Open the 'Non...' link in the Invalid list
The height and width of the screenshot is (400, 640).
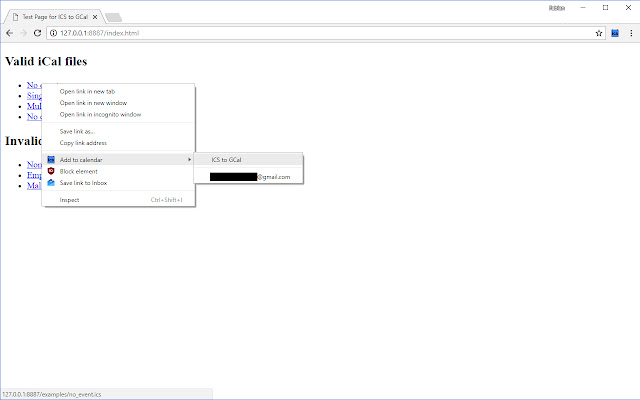(x=34, y=164)
